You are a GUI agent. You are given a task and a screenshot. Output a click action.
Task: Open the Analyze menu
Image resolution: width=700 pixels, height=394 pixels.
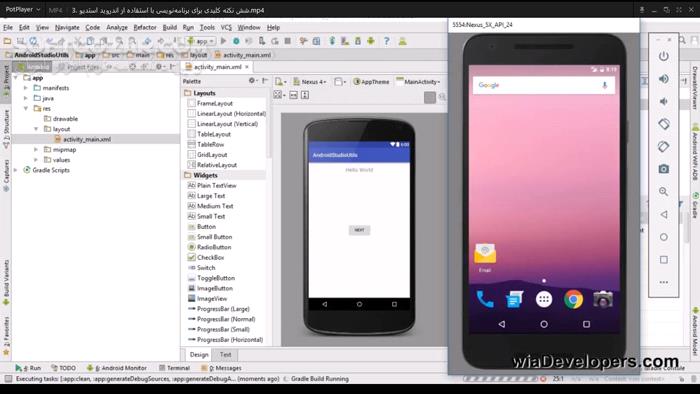pos(117,27)
